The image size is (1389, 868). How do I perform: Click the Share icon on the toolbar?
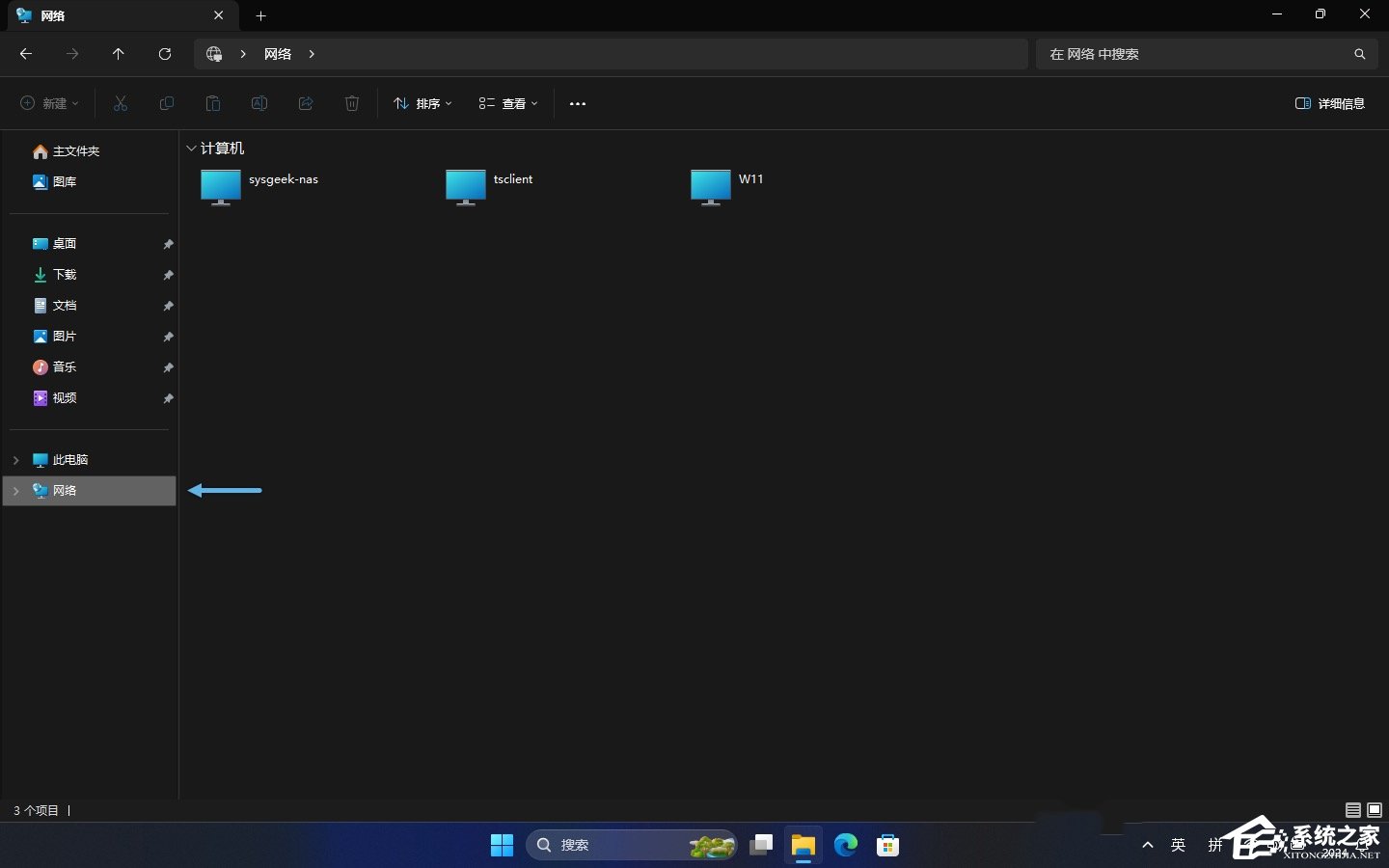point(306,103)
